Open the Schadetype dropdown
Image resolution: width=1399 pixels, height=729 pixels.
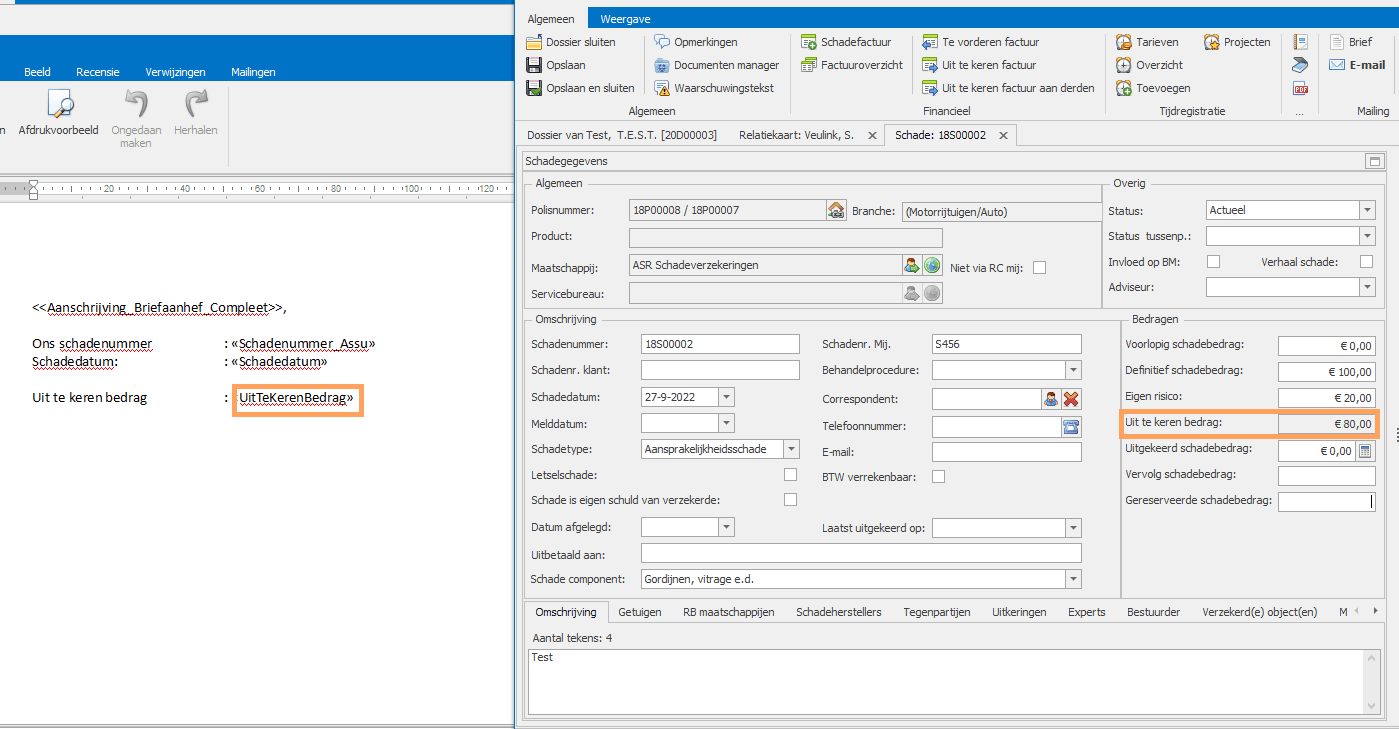[x=791, y=449]
